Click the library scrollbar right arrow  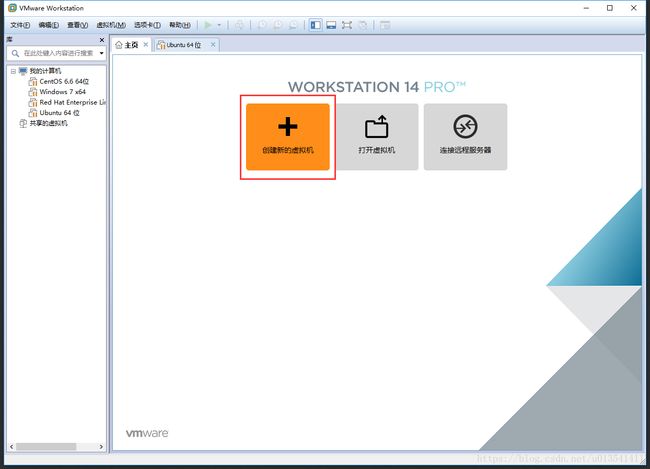click(101, 447)
